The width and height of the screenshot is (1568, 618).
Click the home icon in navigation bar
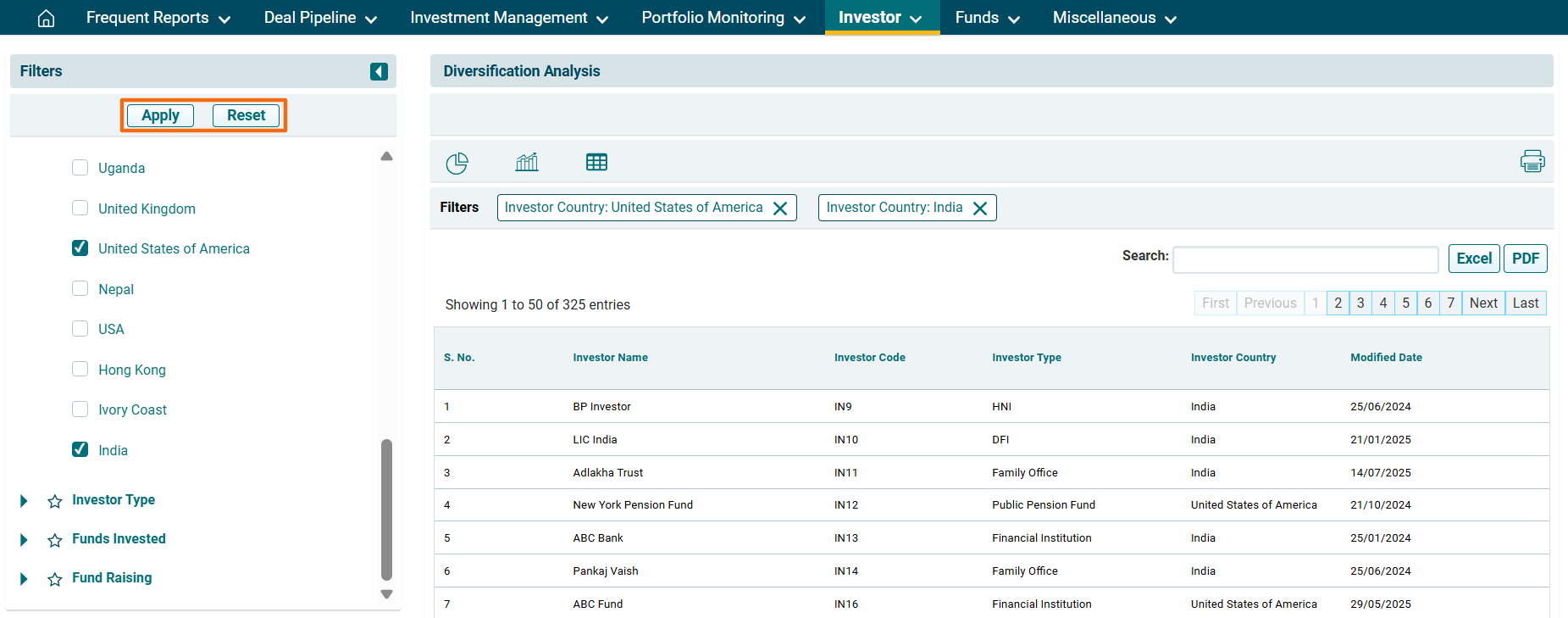click(x=47, y=18)
